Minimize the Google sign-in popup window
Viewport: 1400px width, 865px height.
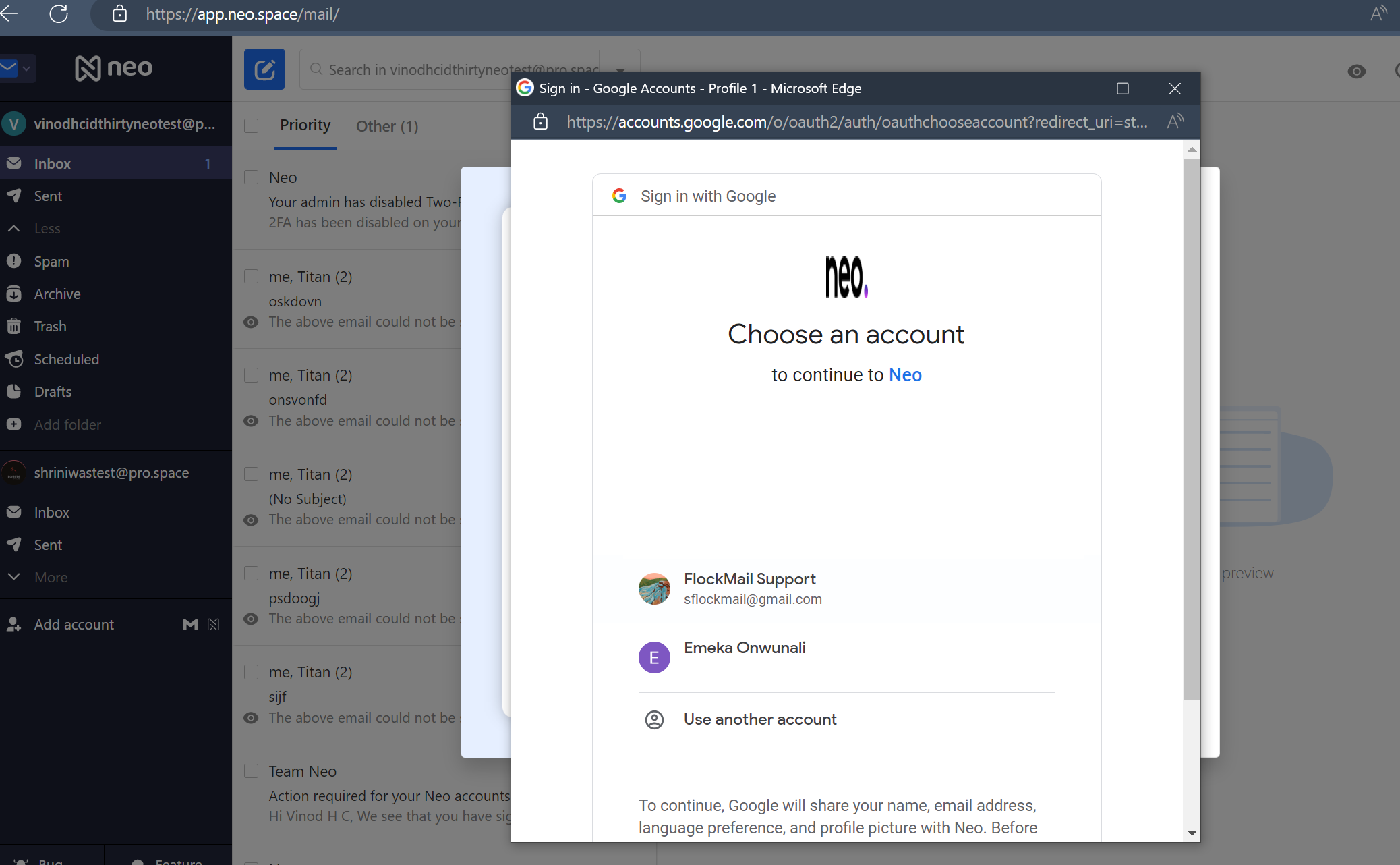pyautogui.click(x=1070, y=88)
